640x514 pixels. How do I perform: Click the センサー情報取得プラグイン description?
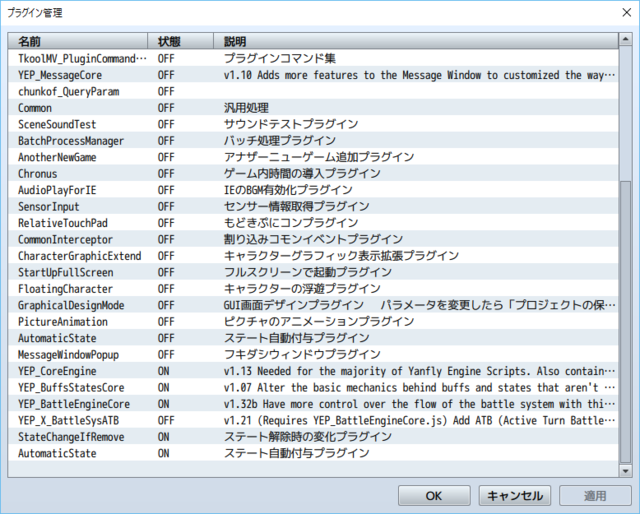[297, 207]
